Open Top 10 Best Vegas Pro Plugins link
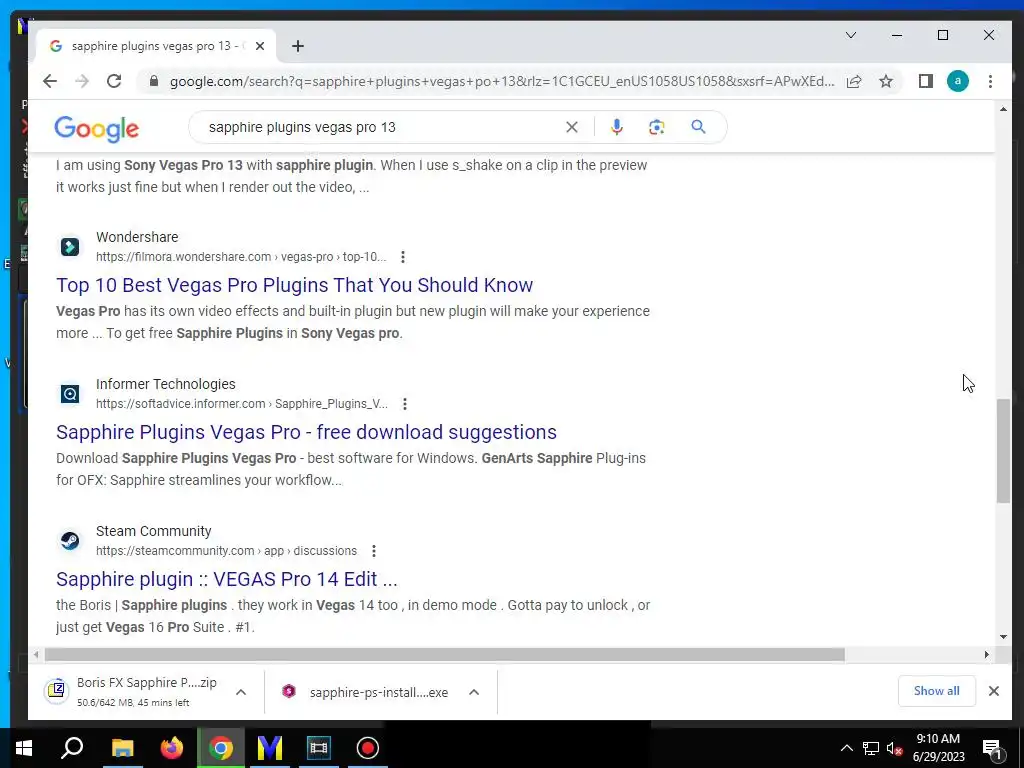This screenshot has width=1024, height=768. (295, 285)
